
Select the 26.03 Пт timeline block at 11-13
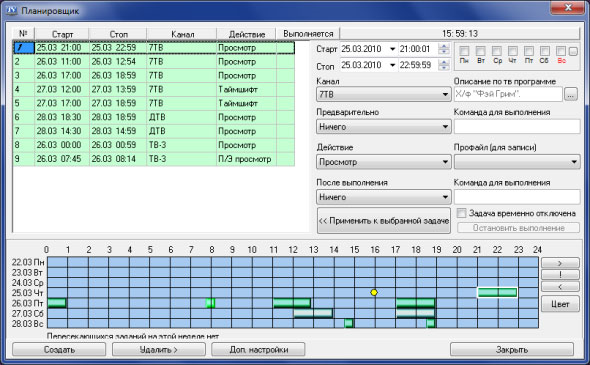point(292,303)
